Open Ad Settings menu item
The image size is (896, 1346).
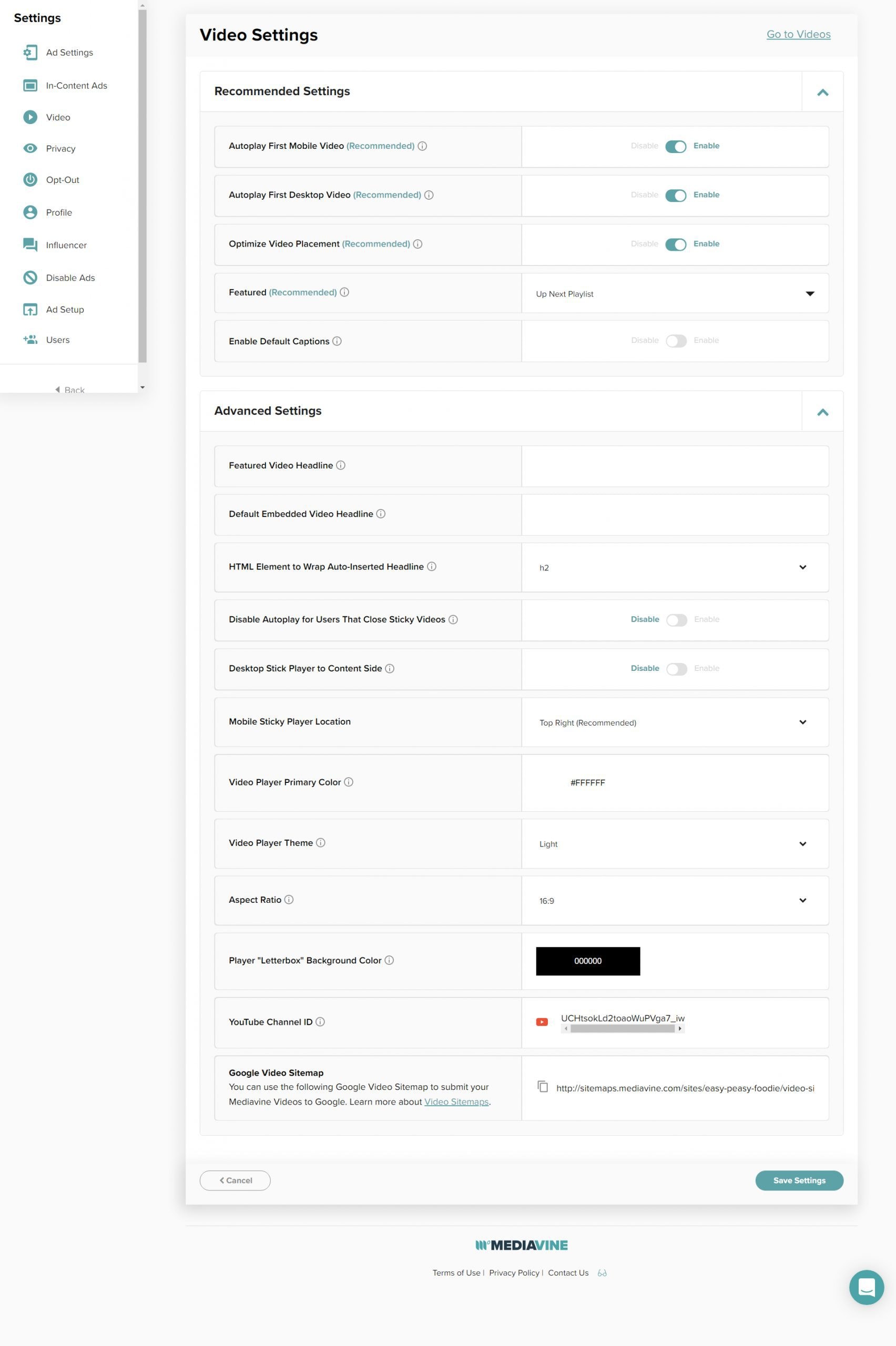pos(69,53)
